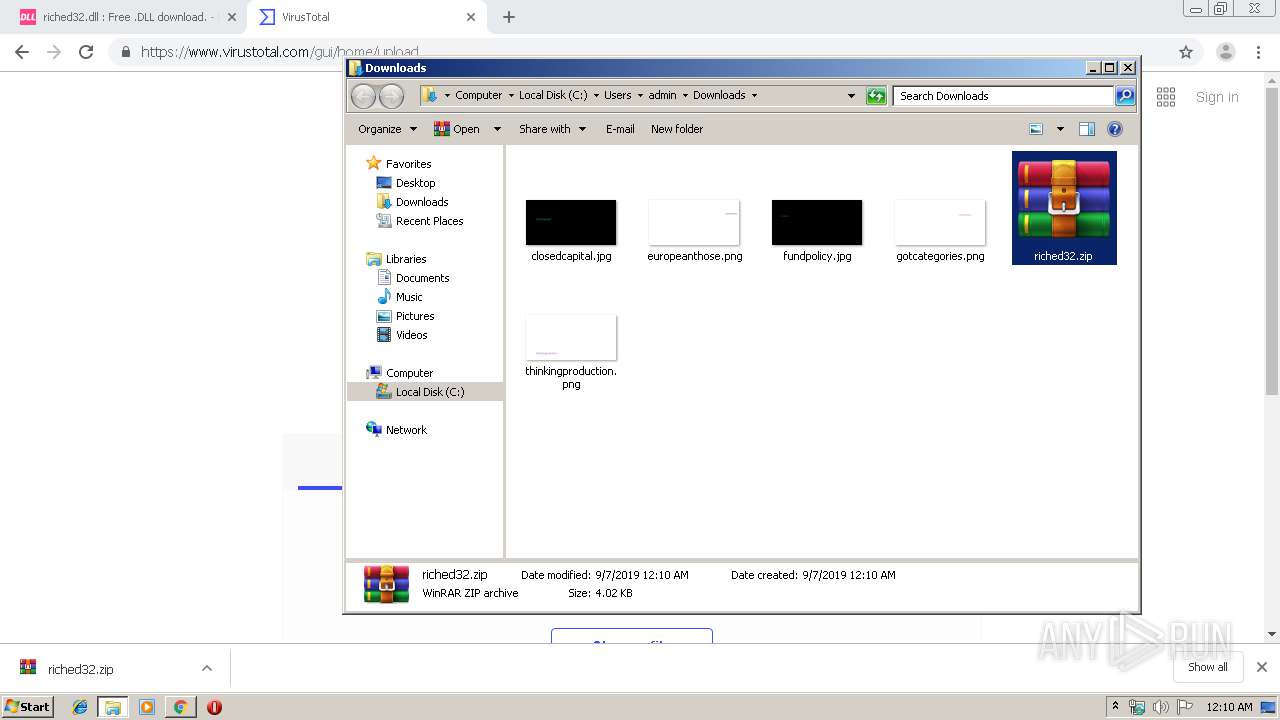The height and width of the screenshot is (720, 1280).
Task: Reload the VirusTotal page
Action: (x=86, y=52)
